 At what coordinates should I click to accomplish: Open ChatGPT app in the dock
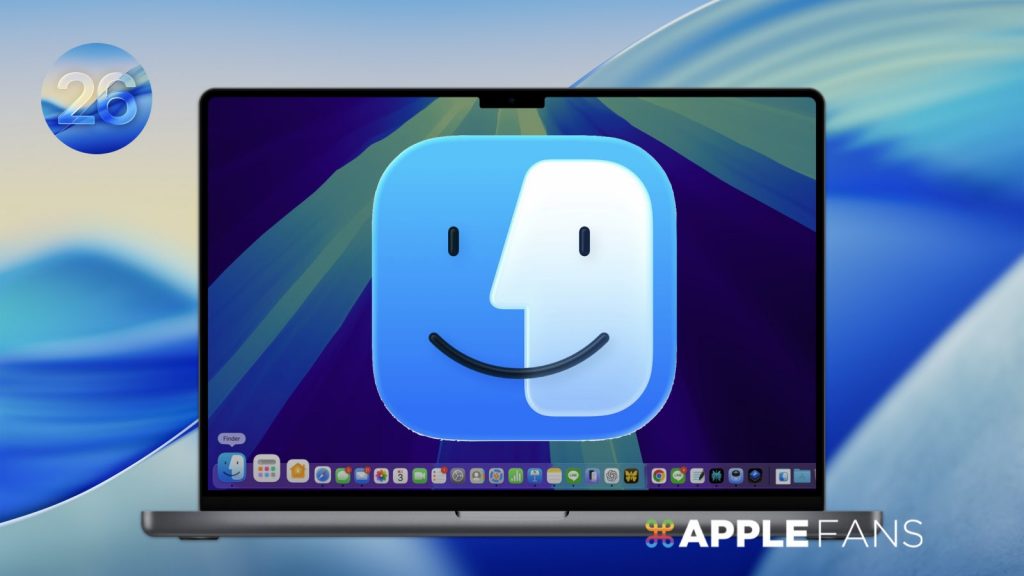click(612, 476)
